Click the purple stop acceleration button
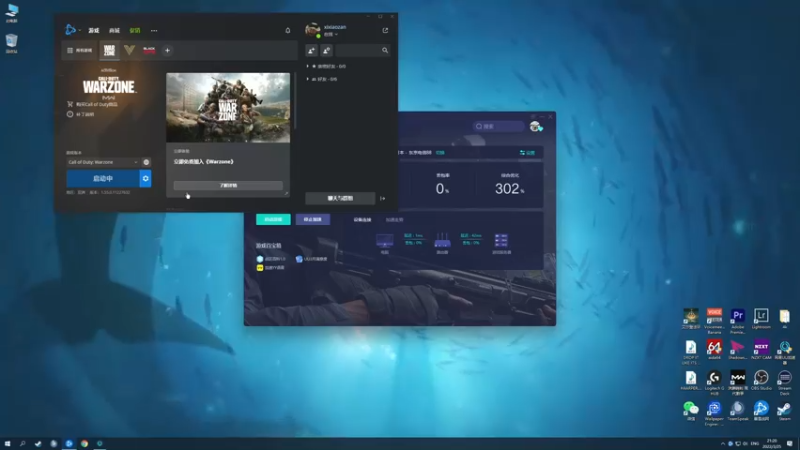Screen dimensions: 800x450 [x=313, y=219]
